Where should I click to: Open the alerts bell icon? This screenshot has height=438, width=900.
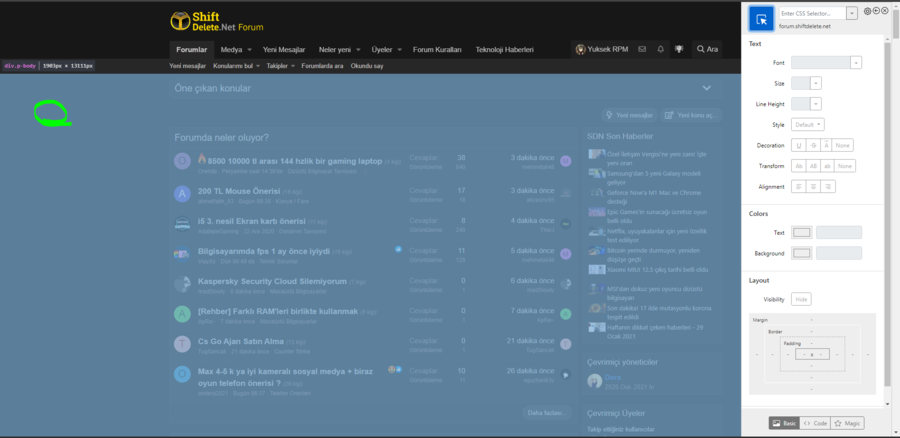coord(661,49)
